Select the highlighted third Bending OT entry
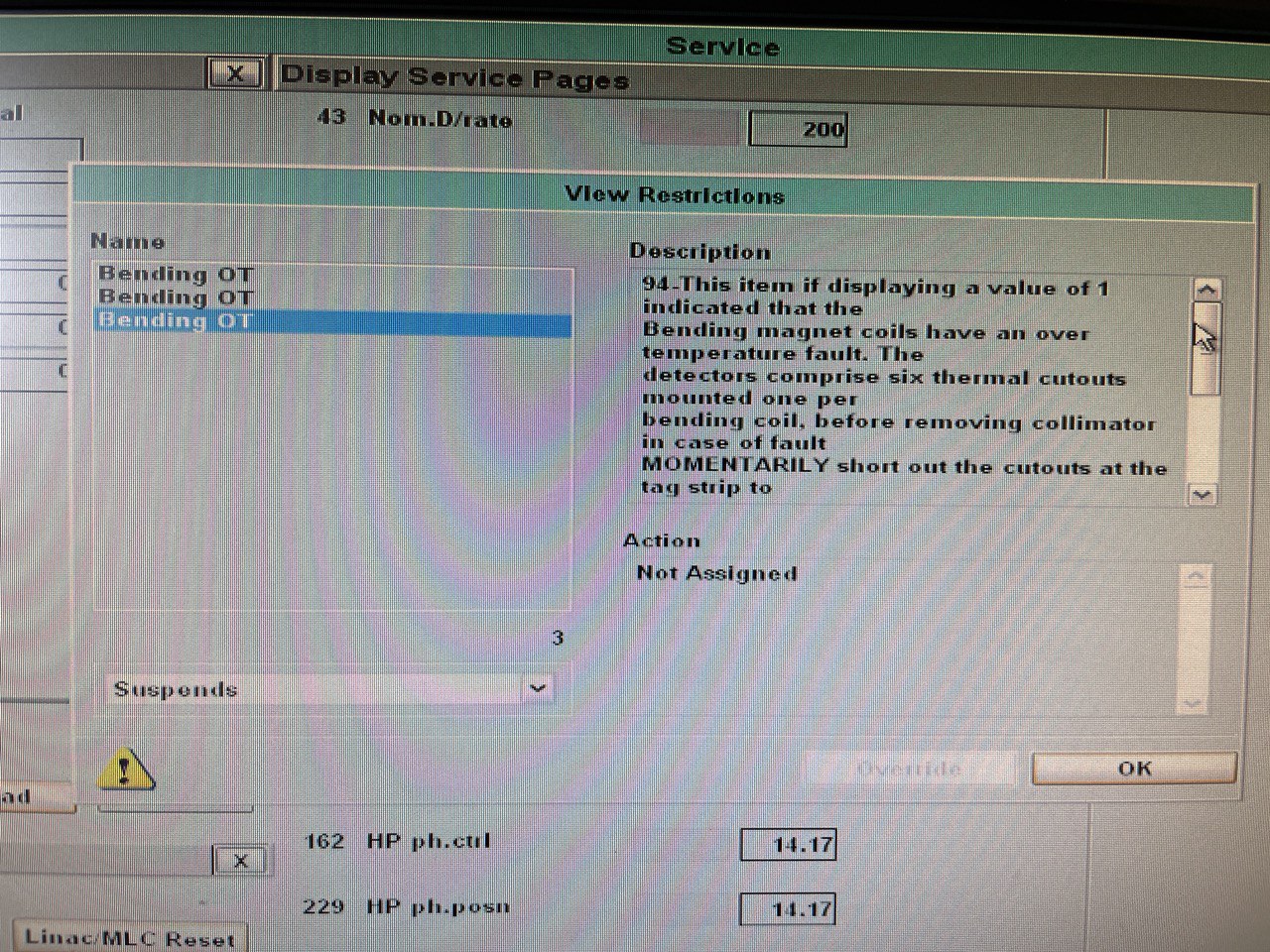 [x=333, y=321]
